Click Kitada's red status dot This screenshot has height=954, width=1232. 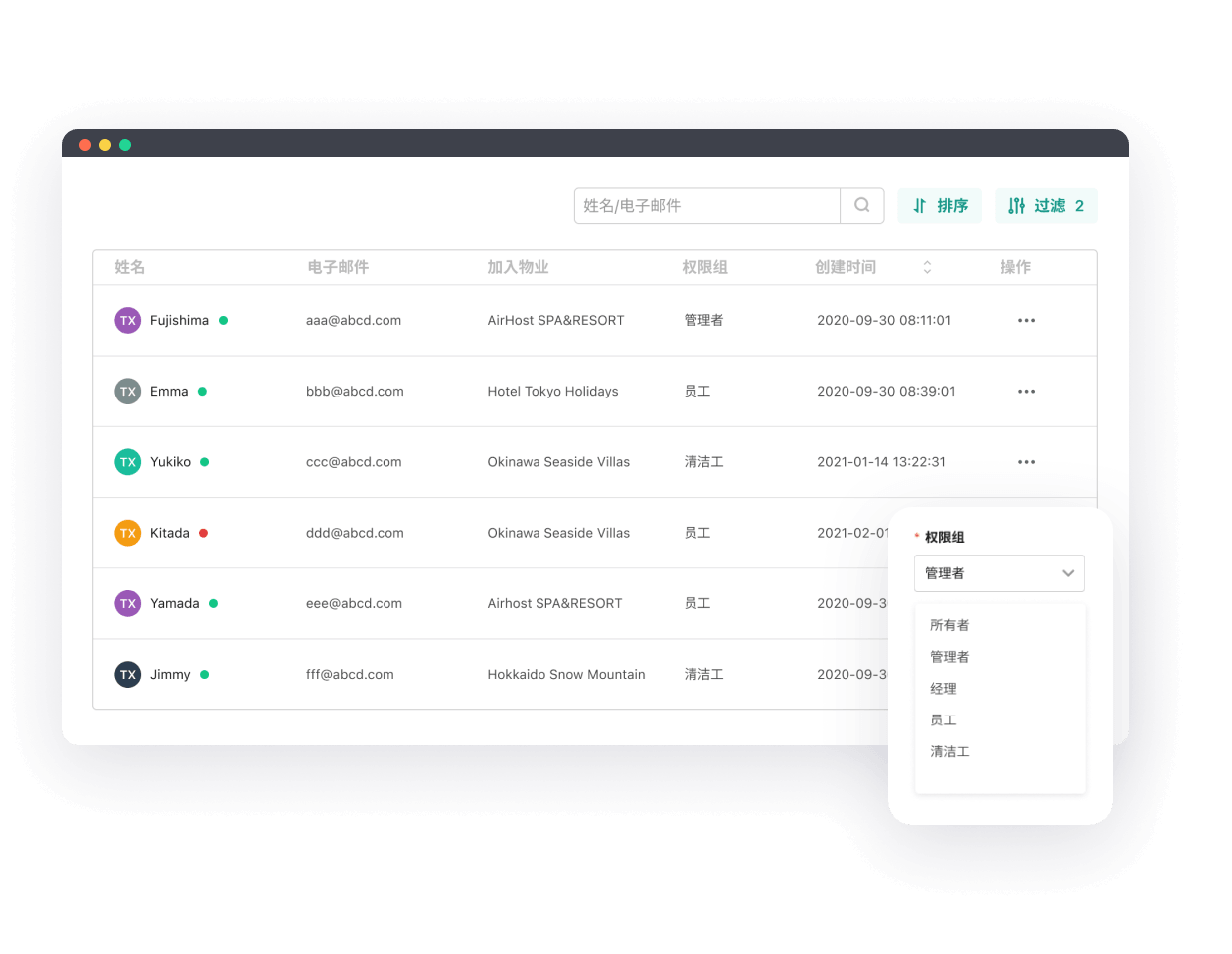pos(203,533)
